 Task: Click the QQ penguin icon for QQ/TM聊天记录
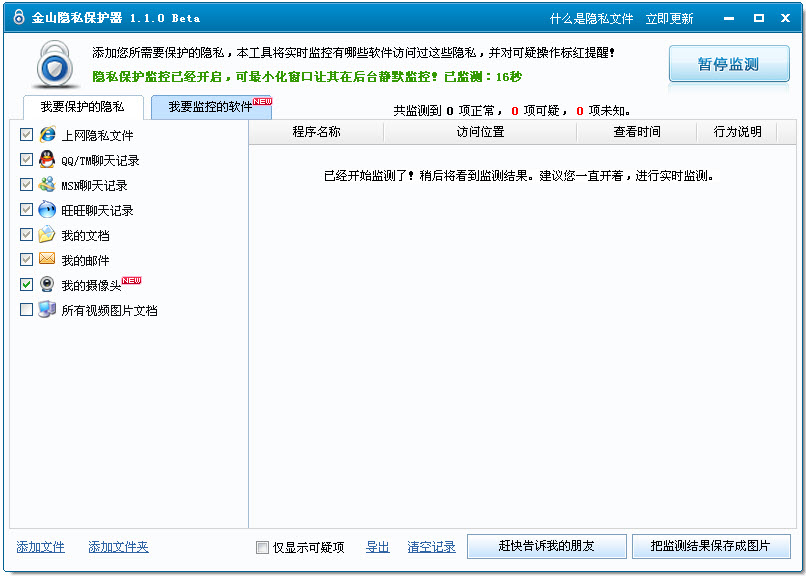coord(47,159)
